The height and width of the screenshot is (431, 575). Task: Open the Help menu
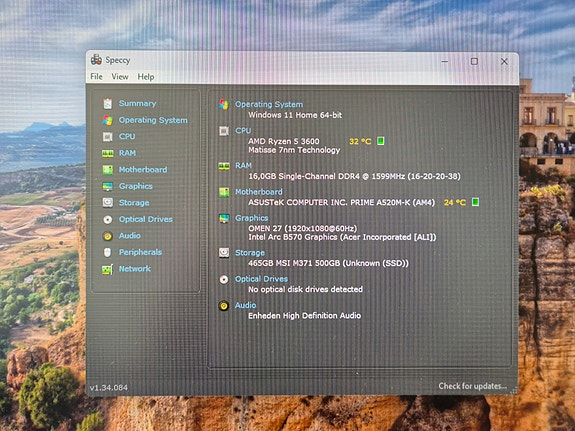click(x=146, y=77)
